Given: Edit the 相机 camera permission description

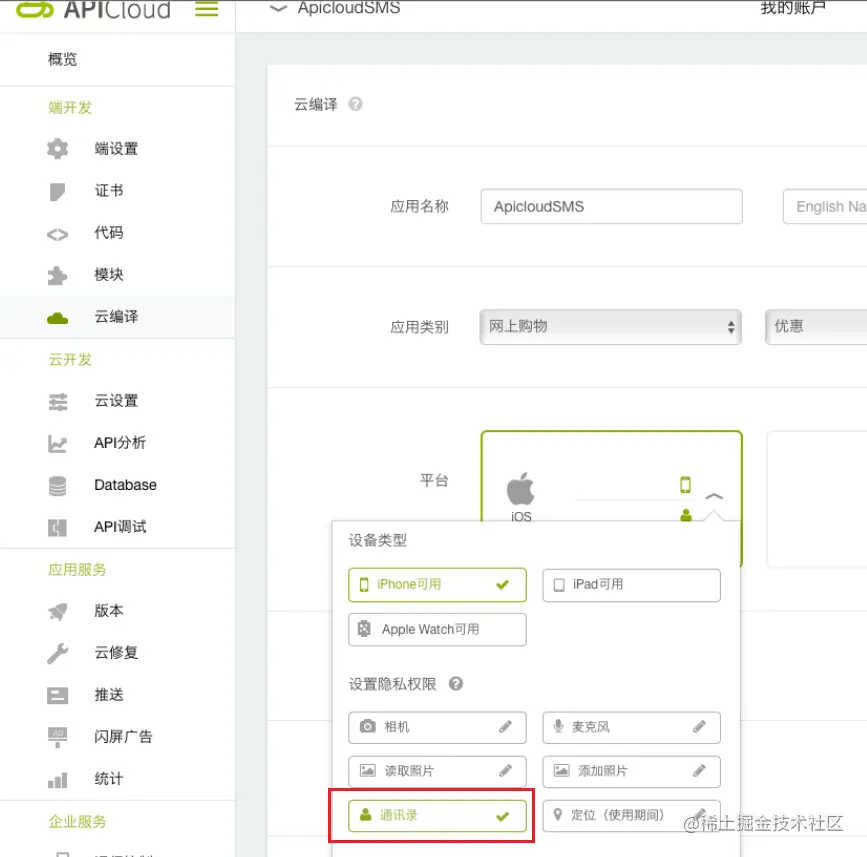Looking at the screenshot, I should [x=511, y=727].
